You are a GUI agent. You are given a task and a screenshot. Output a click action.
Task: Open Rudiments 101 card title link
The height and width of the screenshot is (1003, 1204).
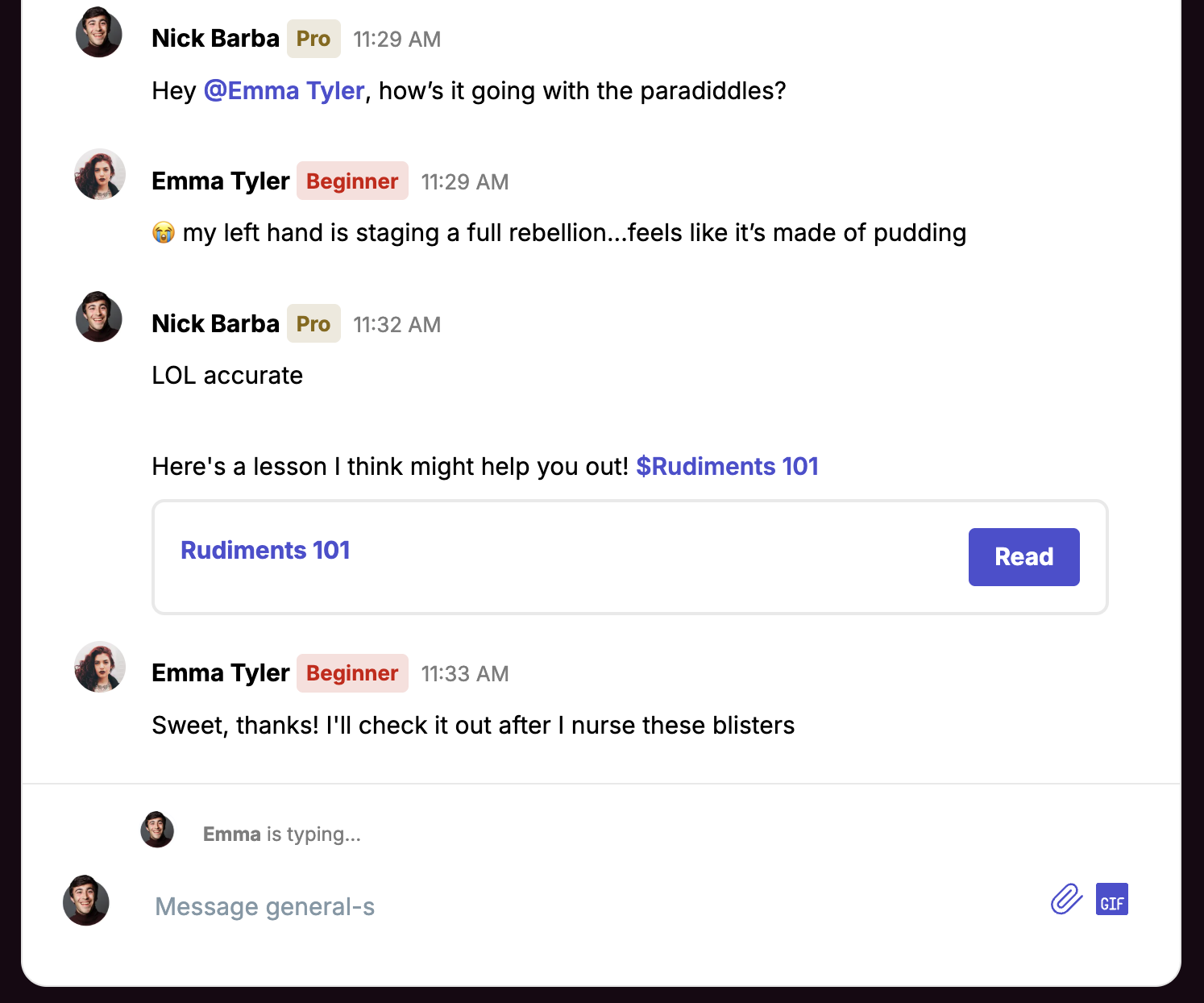pos(265,551)
